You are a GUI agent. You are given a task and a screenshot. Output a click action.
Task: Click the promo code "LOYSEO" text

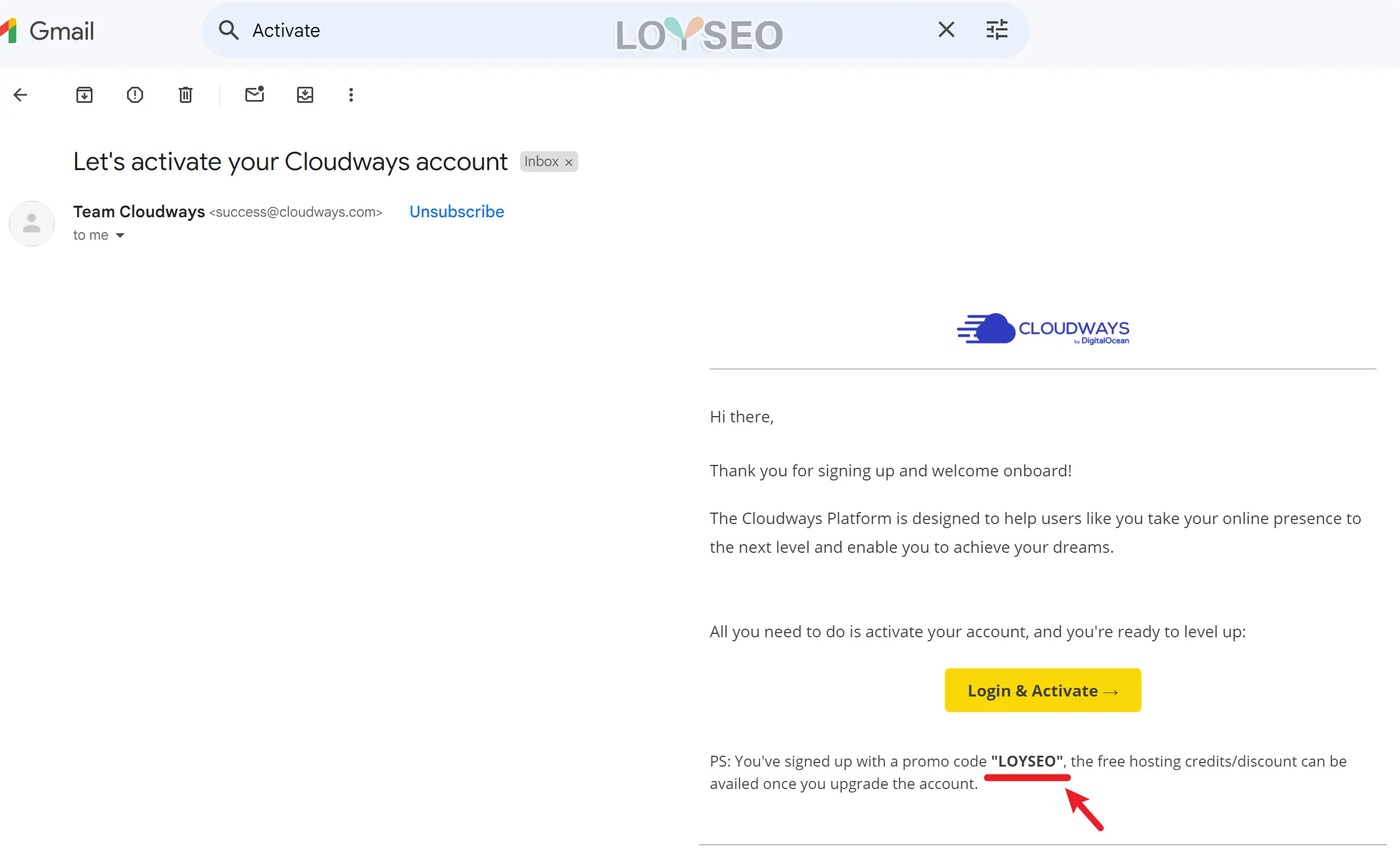[x=1027, y=761]
